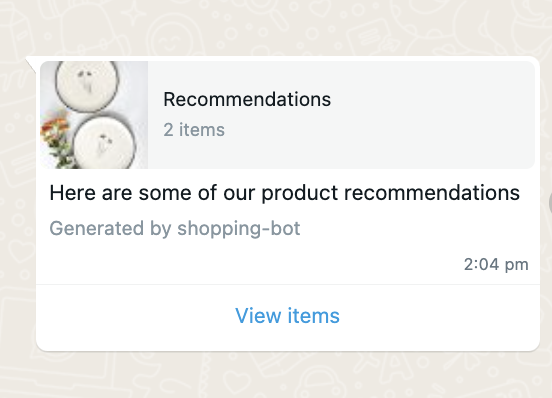Click the product recommendations message text
Screen dimensions: 552x398
284,193
